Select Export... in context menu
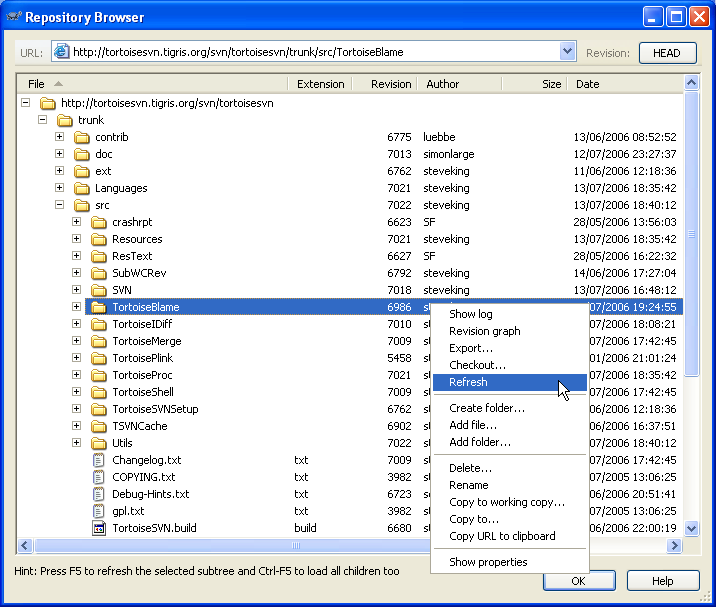The width and height of the screenshot is (716, 607). [510, 348]
